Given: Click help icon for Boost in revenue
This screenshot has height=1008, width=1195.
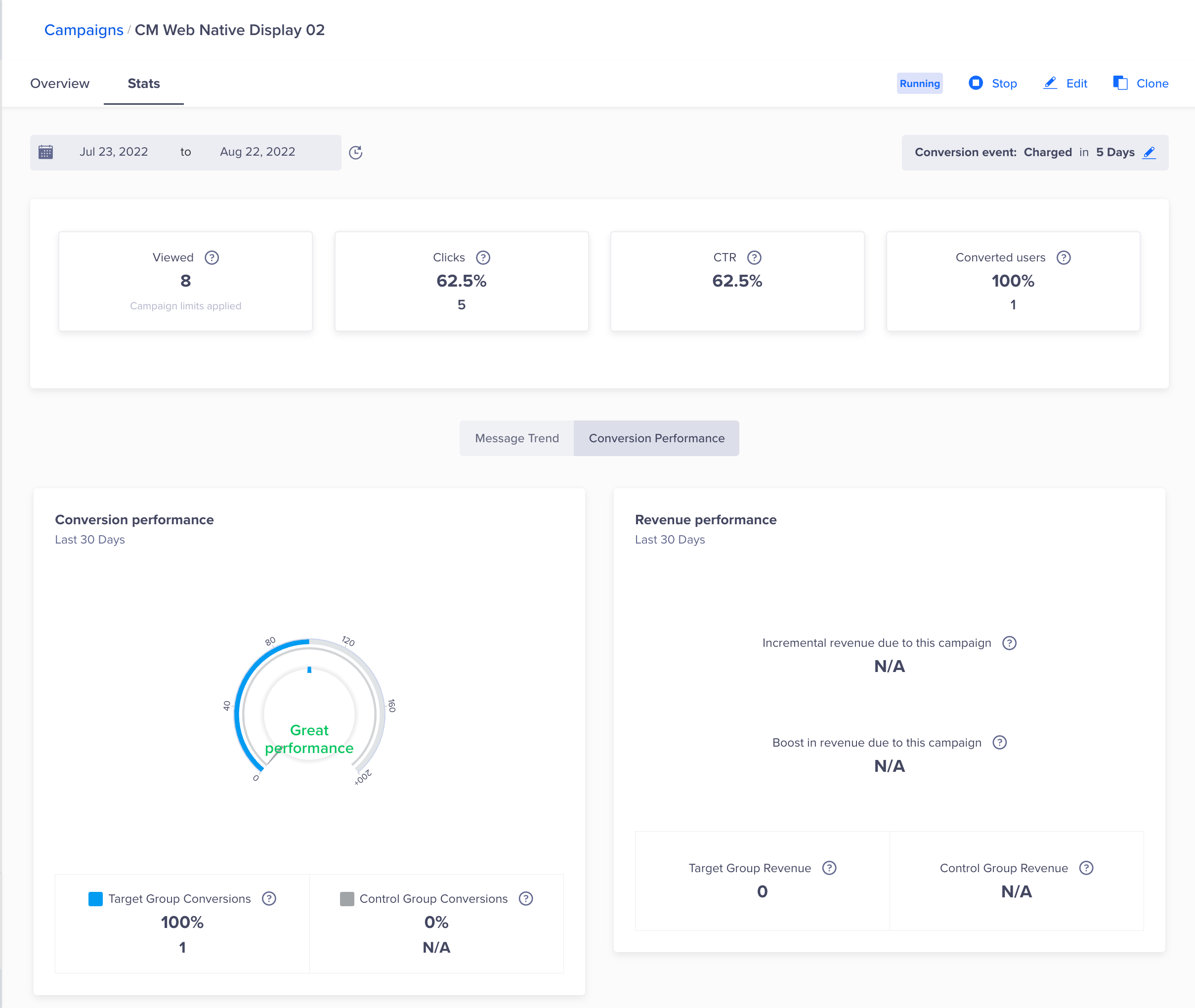Looking at the screenshot, I should 999,743.
